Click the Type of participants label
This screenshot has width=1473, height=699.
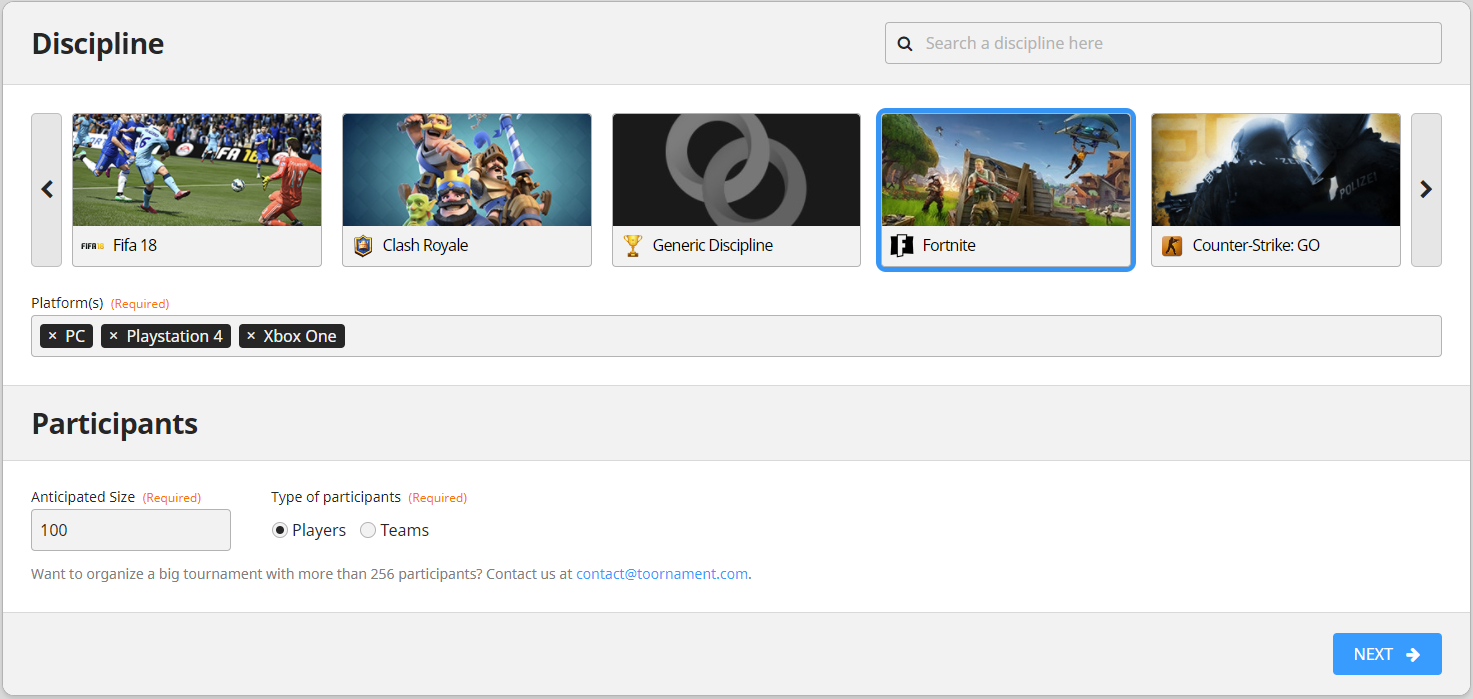(x=336, y=497)
